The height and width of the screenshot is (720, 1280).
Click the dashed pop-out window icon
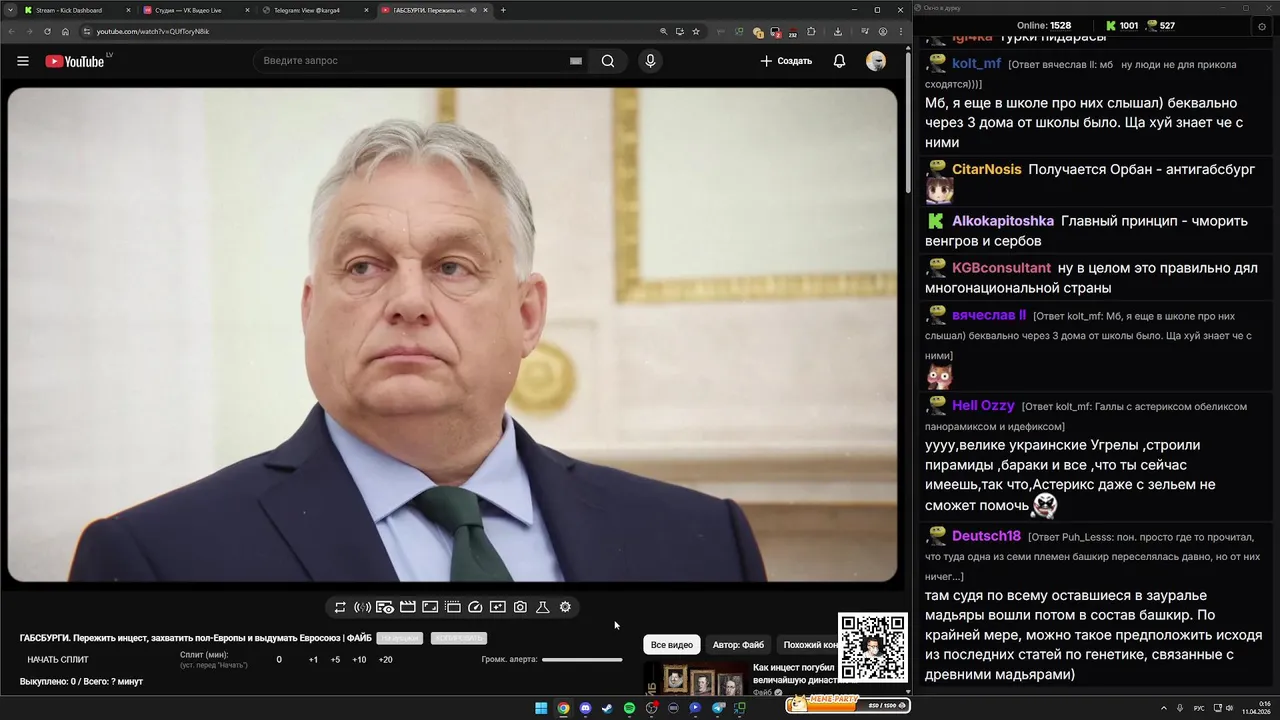pos(453,607)
